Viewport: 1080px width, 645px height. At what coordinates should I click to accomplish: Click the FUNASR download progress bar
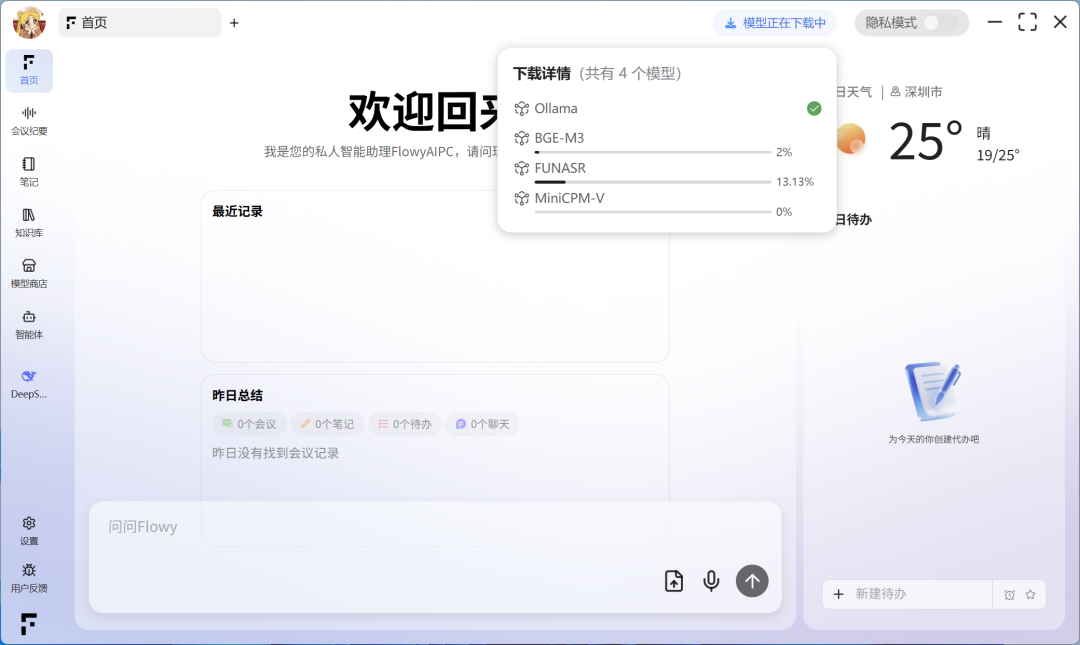652,182
